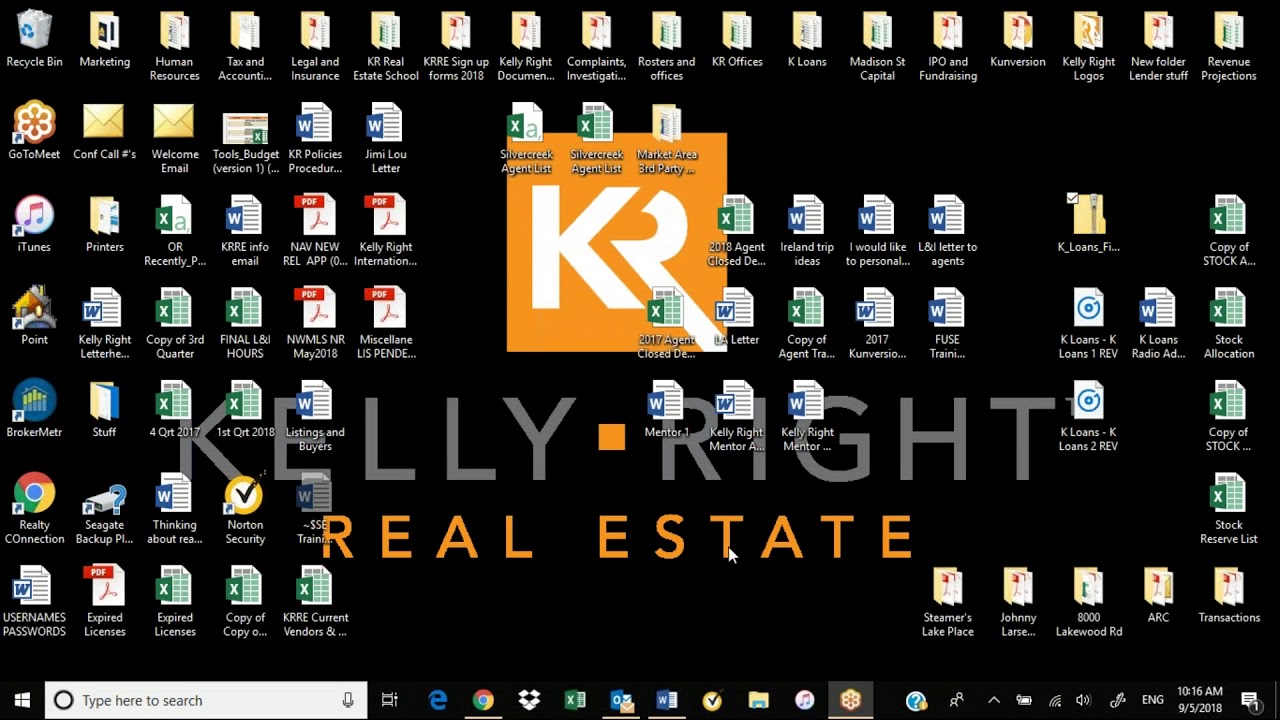
Task: Open the K_Loans_Fi zip archive
Action: tap(1088, 225)
